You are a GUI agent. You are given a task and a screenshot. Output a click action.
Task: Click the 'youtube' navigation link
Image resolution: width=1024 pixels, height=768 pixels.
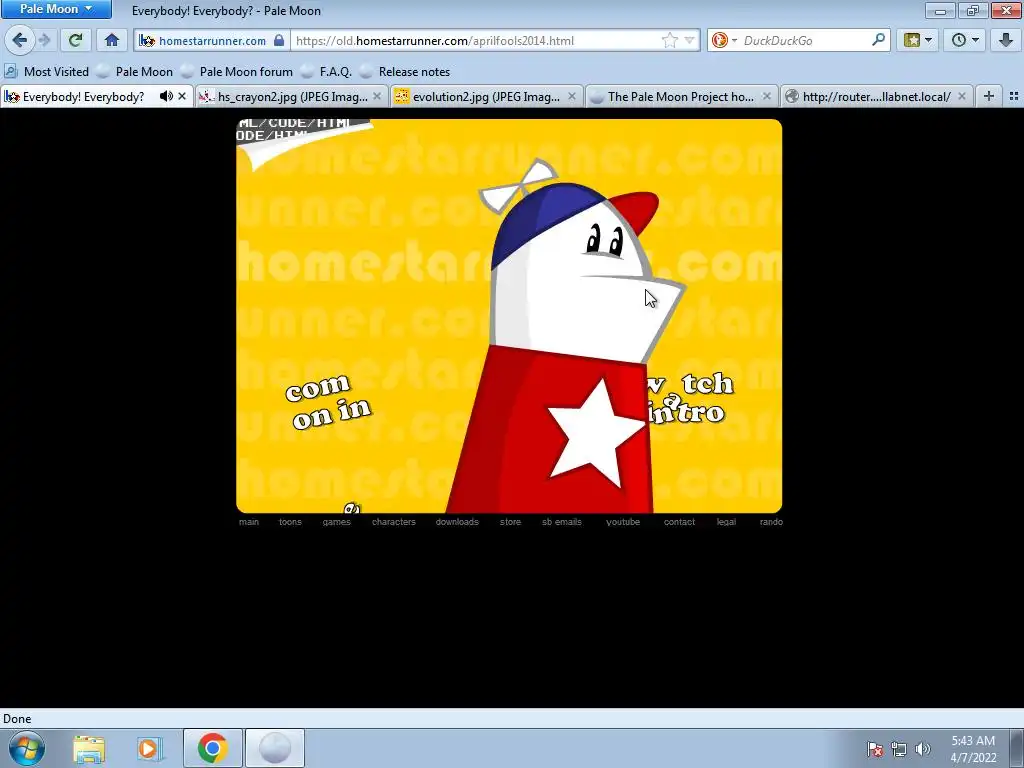pyautogui.click(x=623, y=522)
